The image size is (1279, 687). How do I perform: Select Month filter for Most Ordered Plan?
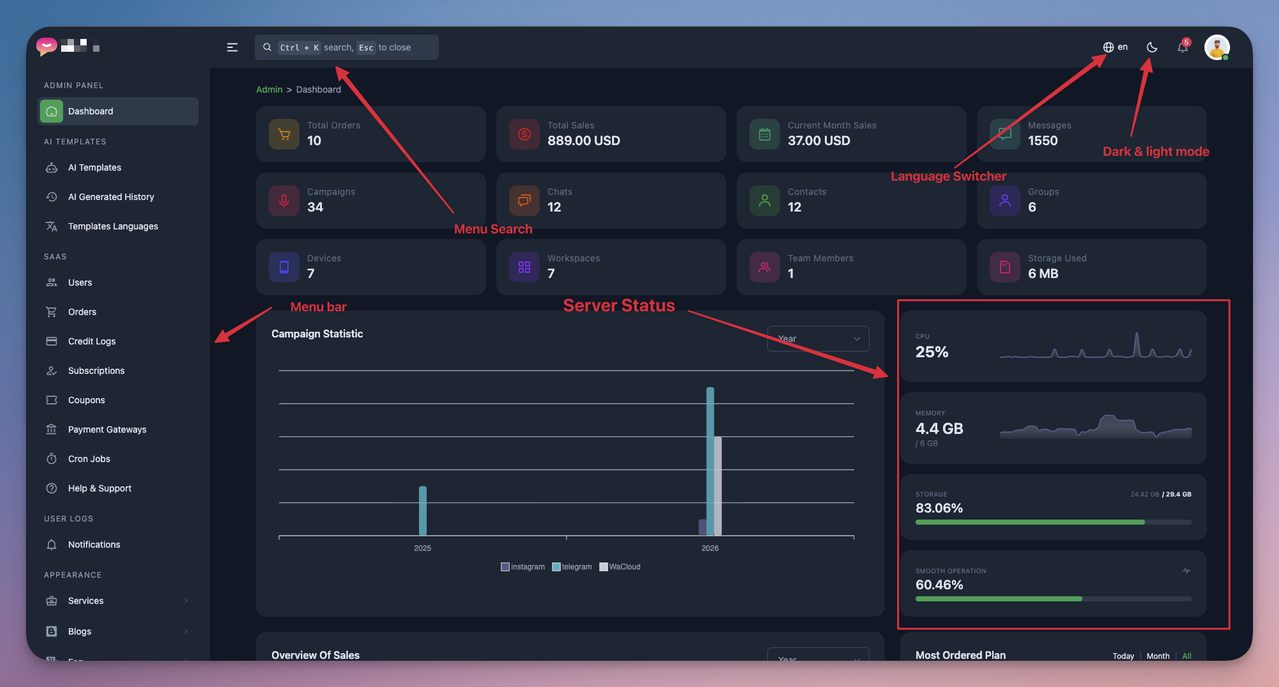coord(1158,656)
